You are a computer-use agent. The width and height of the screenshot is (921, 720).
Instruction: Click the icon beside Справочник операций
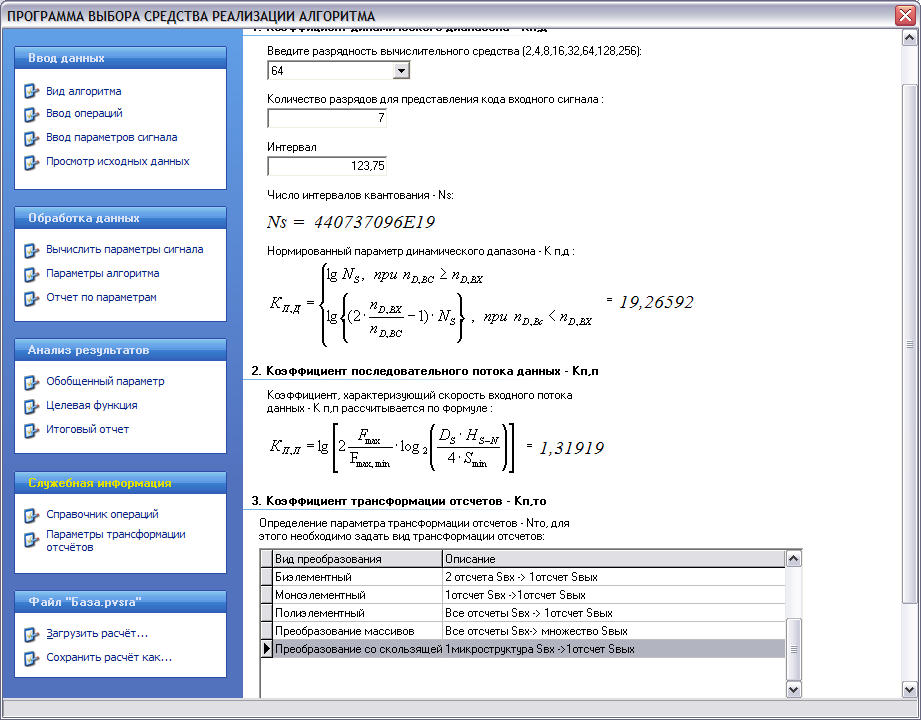pyautogui.click(x=31, y=515)
